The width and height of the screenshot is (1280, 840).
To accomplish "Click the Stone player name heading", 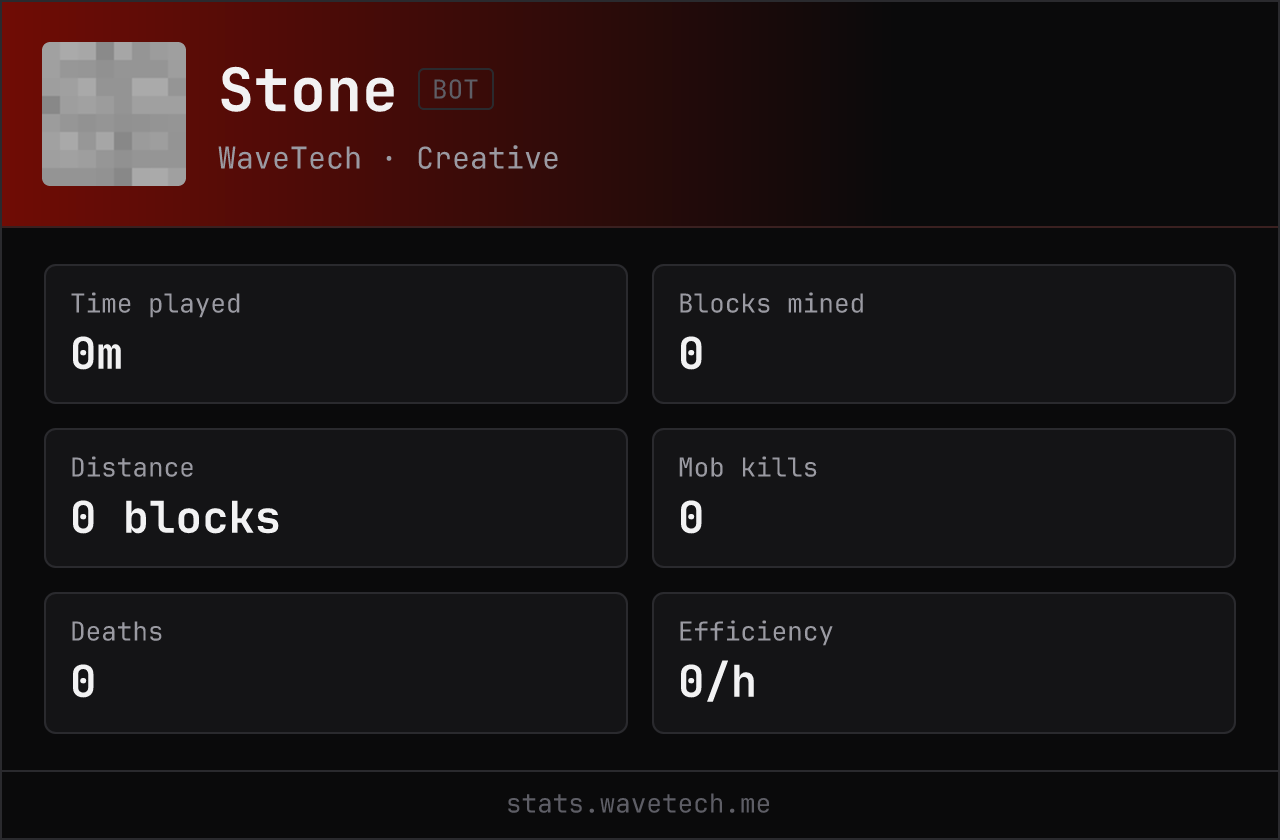I will (308, 91).
